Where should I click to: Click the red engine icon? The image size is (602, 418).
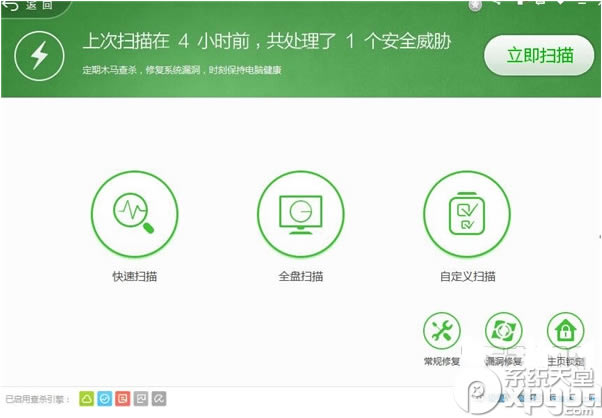pyautogui.click(x=123, y=399)
